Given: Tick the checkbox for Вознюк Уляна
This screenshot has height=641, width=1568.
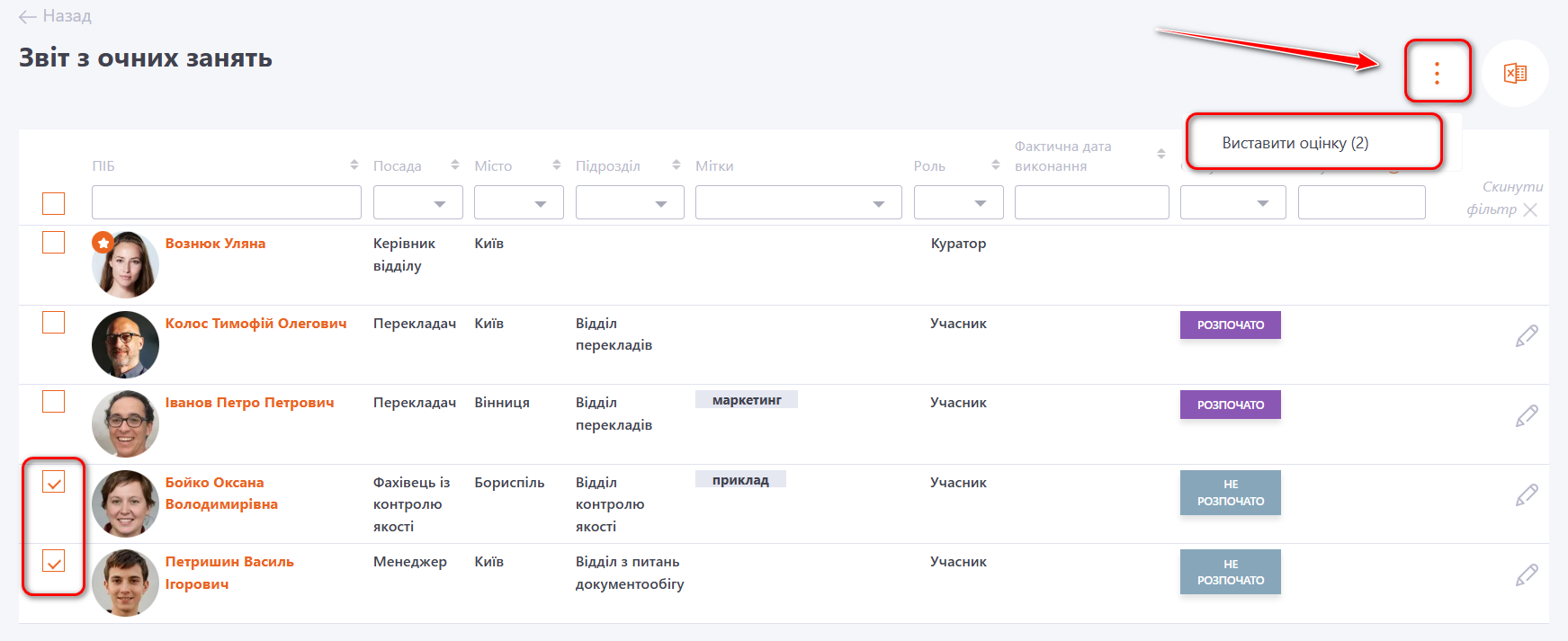Looking at the screenshot, I should click(54, 243).
